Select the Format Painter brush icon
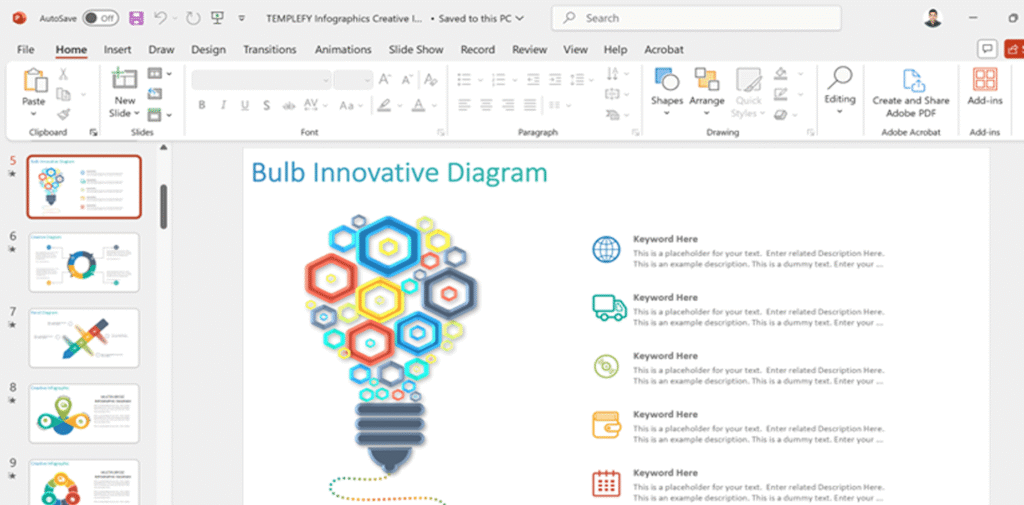 pos(63,114)
